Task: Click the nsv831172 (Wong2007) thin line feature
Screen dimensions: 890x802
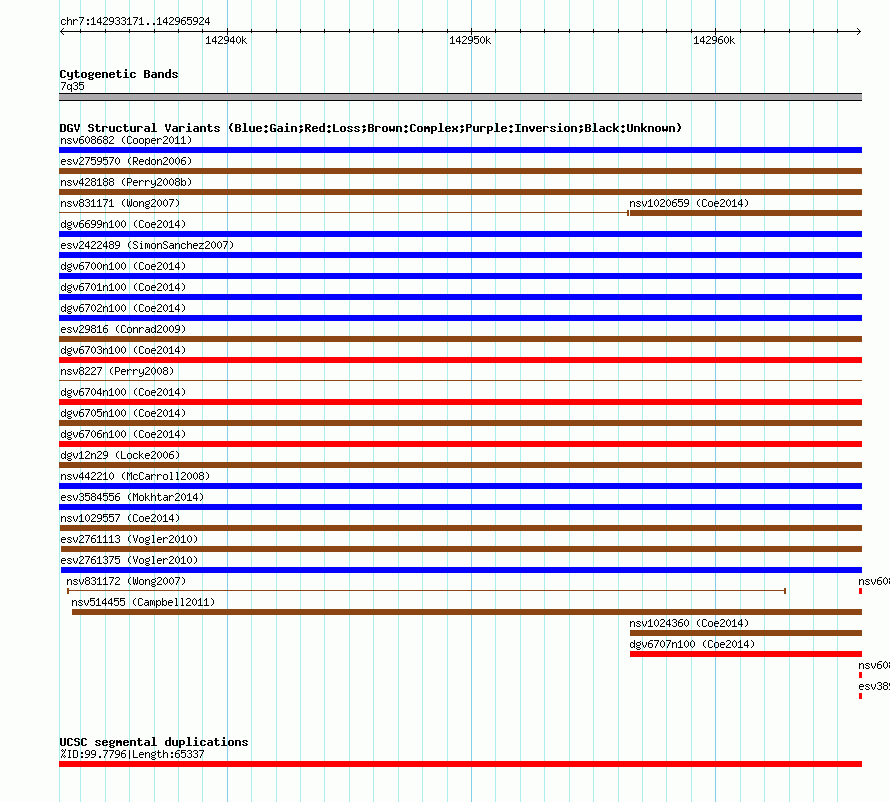Action: [x=426, y=591]
